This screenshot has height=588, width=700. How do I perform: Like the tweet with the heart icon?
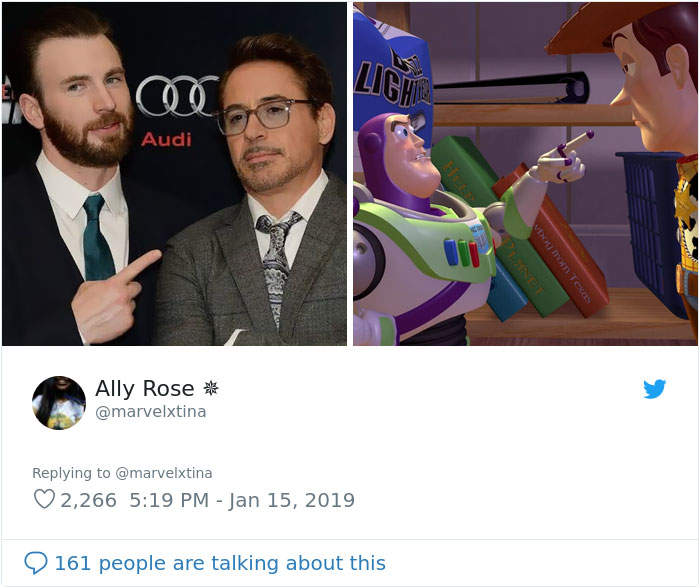coord(44,499)
